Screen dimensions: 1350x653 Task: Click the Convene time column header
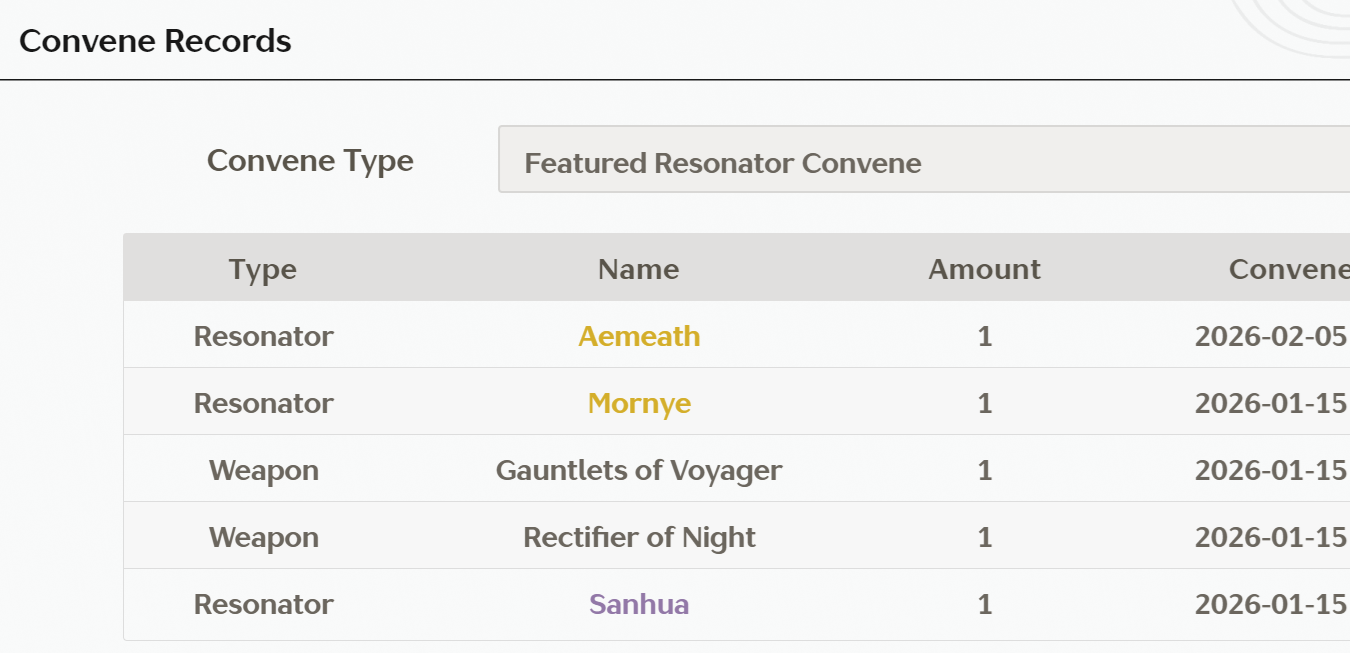coord(1288,269)
